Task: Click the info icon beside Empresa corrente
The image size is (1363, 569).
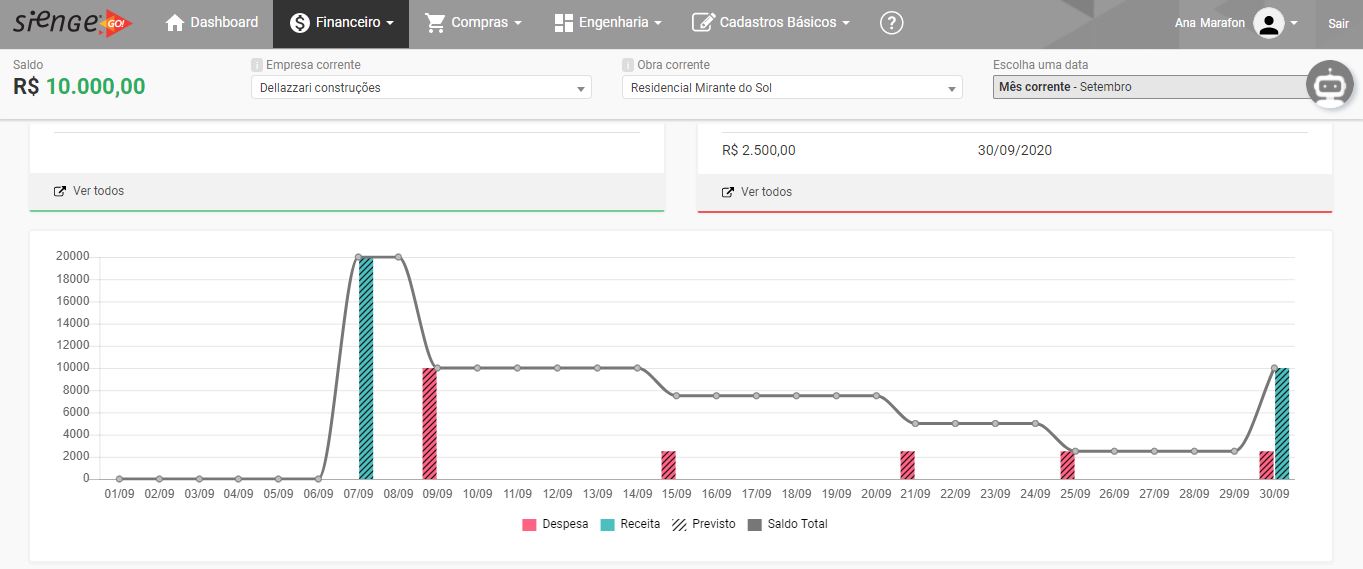Action: pyautogui.click(x=257, y=65)
